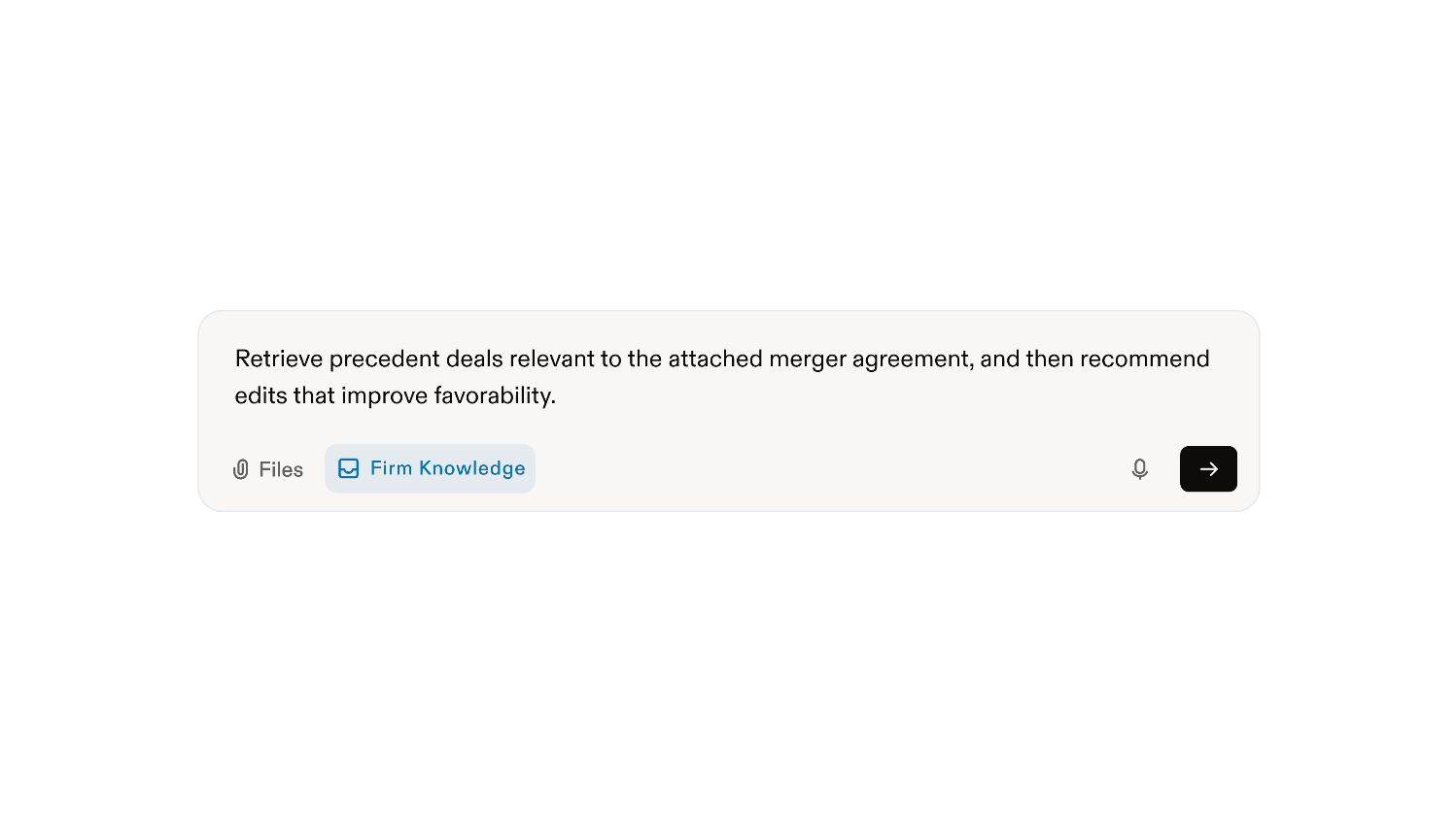Click the word "deals" in the prompt
Image resolution: width=1456 pixels, height=821 pixels.
click(x=474, y=359)
